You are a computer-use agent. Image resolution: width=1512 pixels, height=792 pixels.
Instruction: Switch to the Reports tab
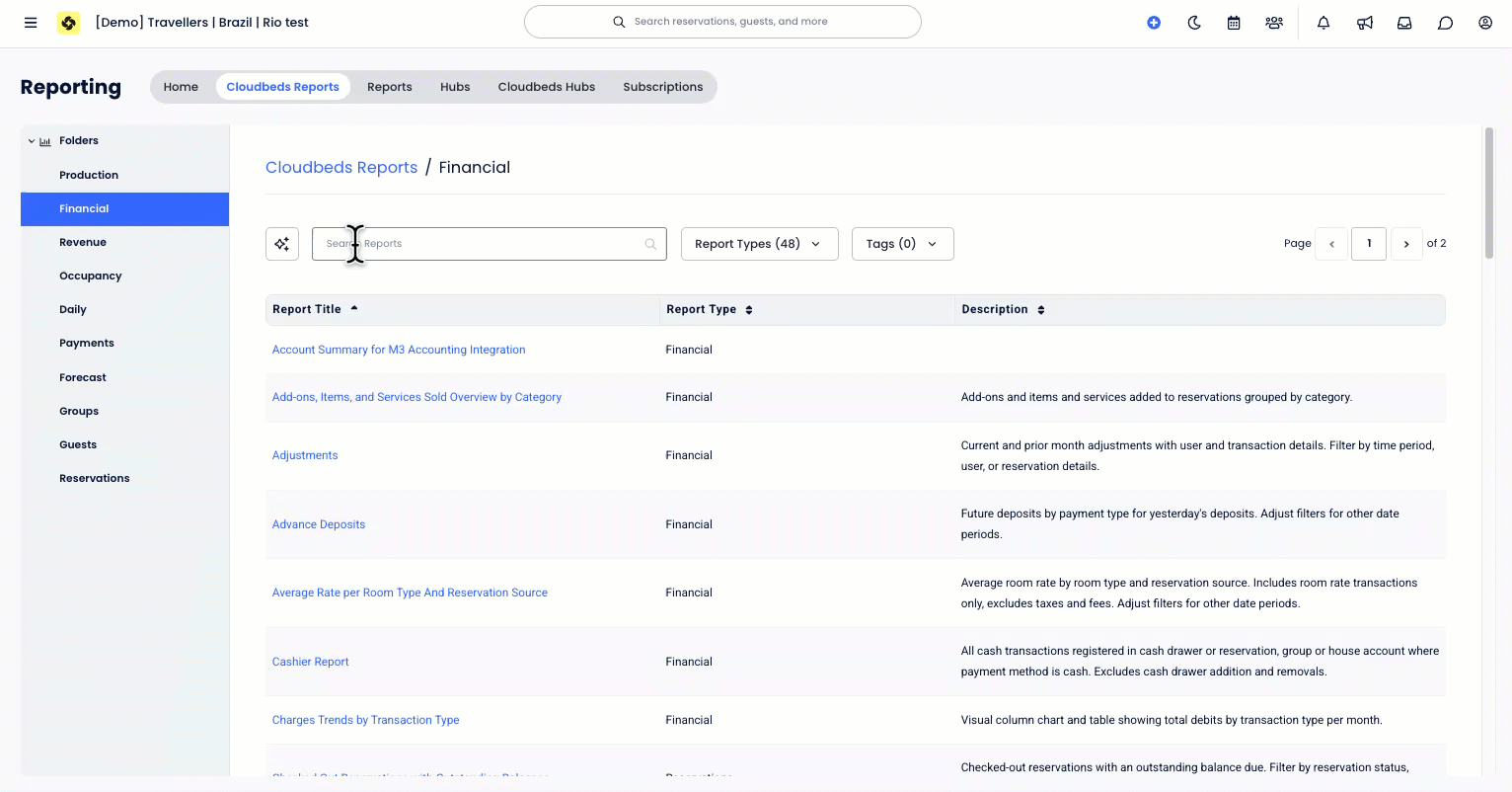point(389,86)
